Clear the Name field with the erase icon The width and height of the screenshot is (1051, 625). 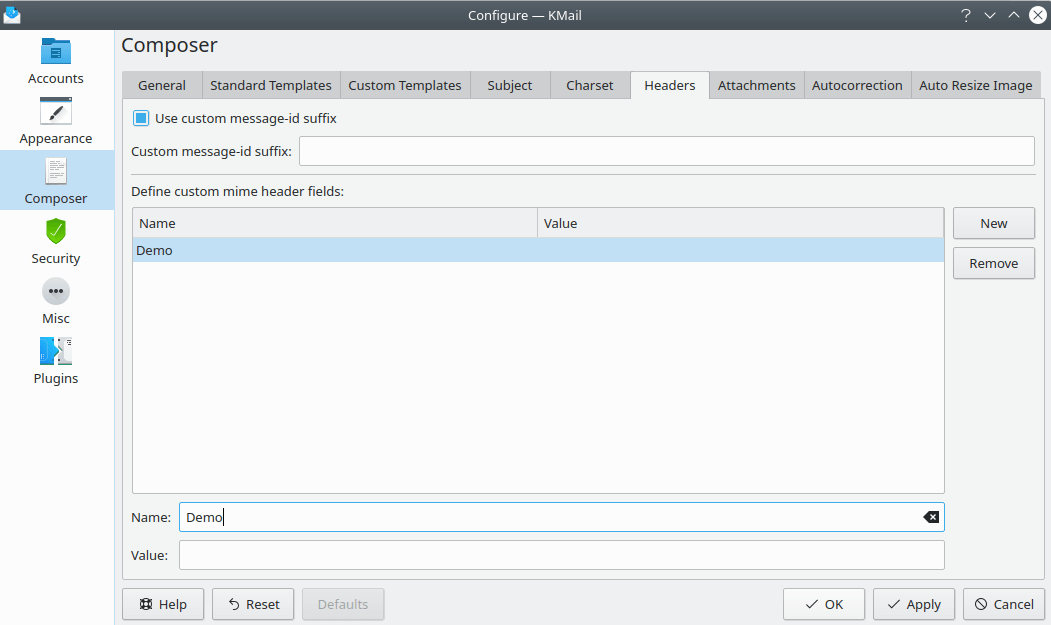[x=930, y=517]
